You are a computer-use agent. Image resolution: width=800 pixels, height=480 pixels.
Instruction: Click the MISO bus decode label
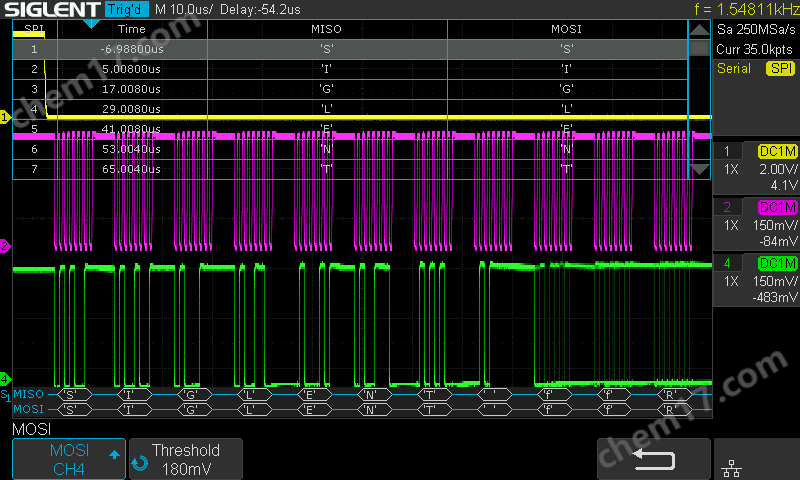click(29, 394)
